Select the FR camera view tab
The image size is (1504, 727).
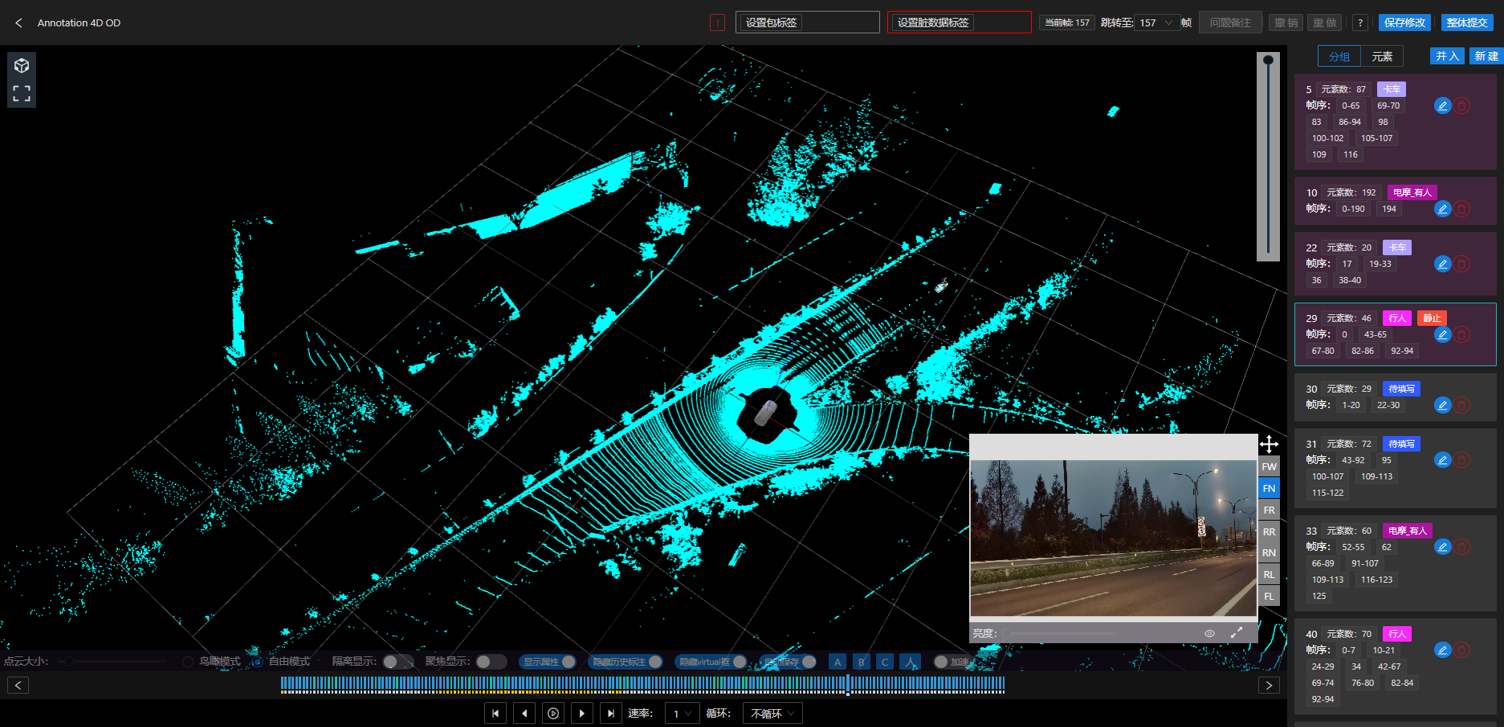tap(1269, 510)
